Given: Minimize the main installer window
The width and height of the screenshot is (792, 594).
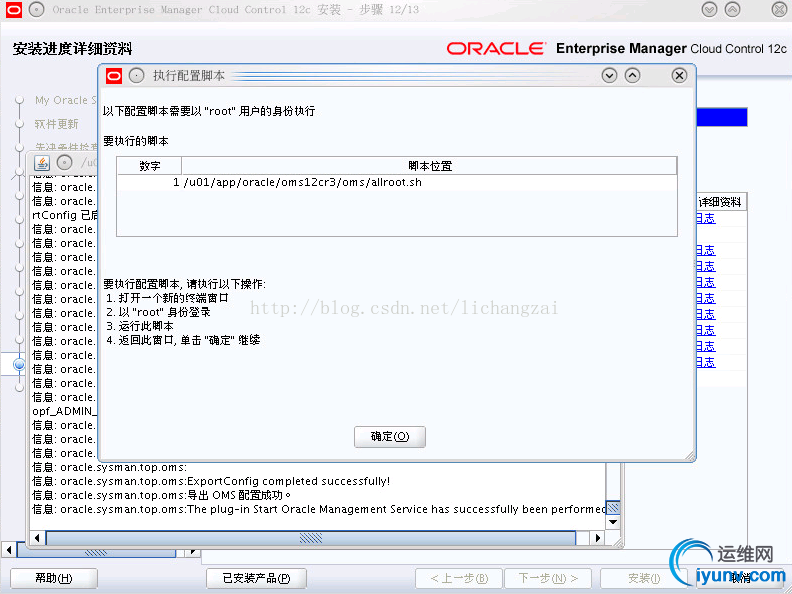Looking at the screenshot, I should pyautogui.click(x=709, y=9).
